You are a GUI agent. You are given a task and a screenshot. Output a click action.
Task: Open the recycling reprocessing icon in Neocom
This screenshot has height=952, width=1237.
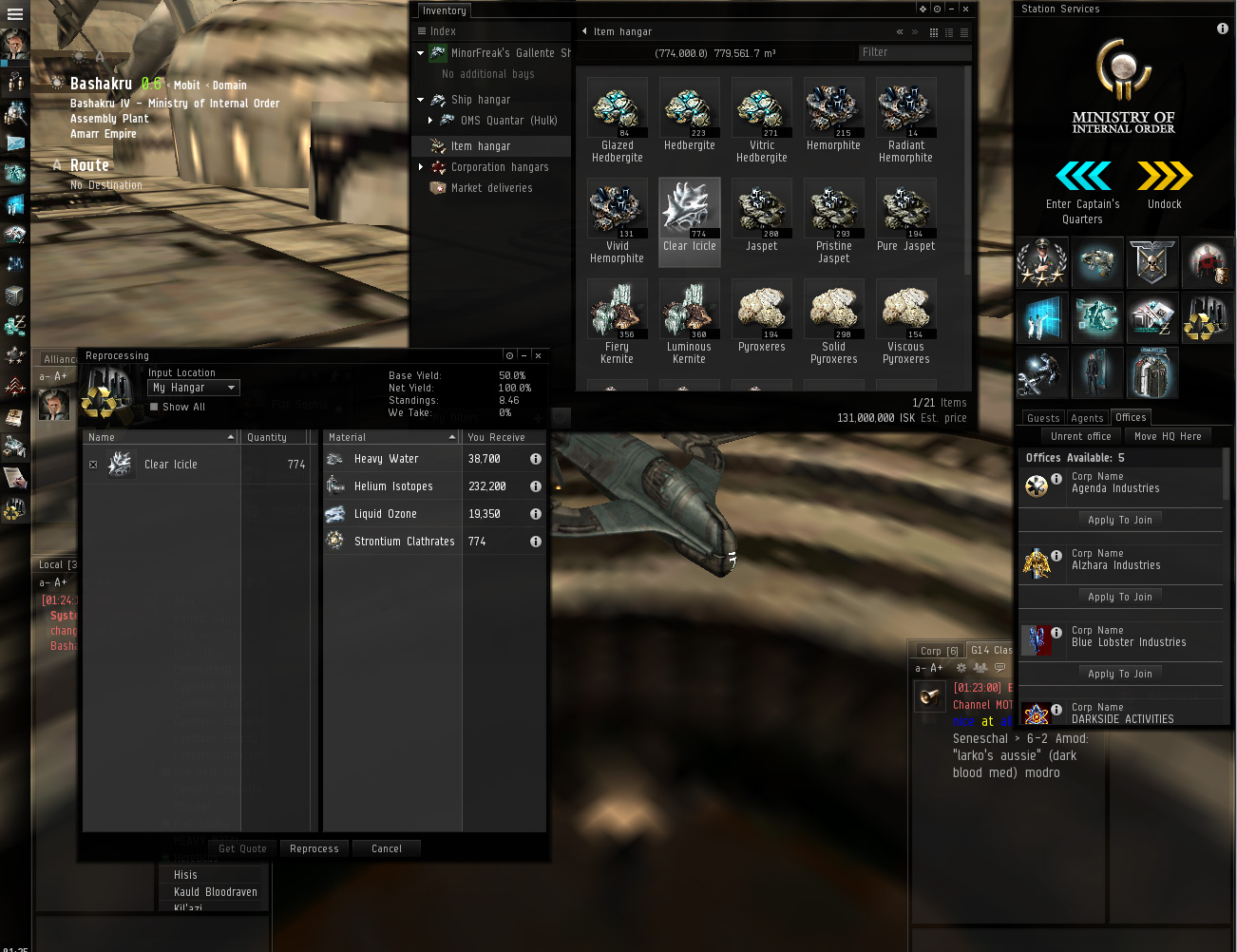tap(14, 510)
